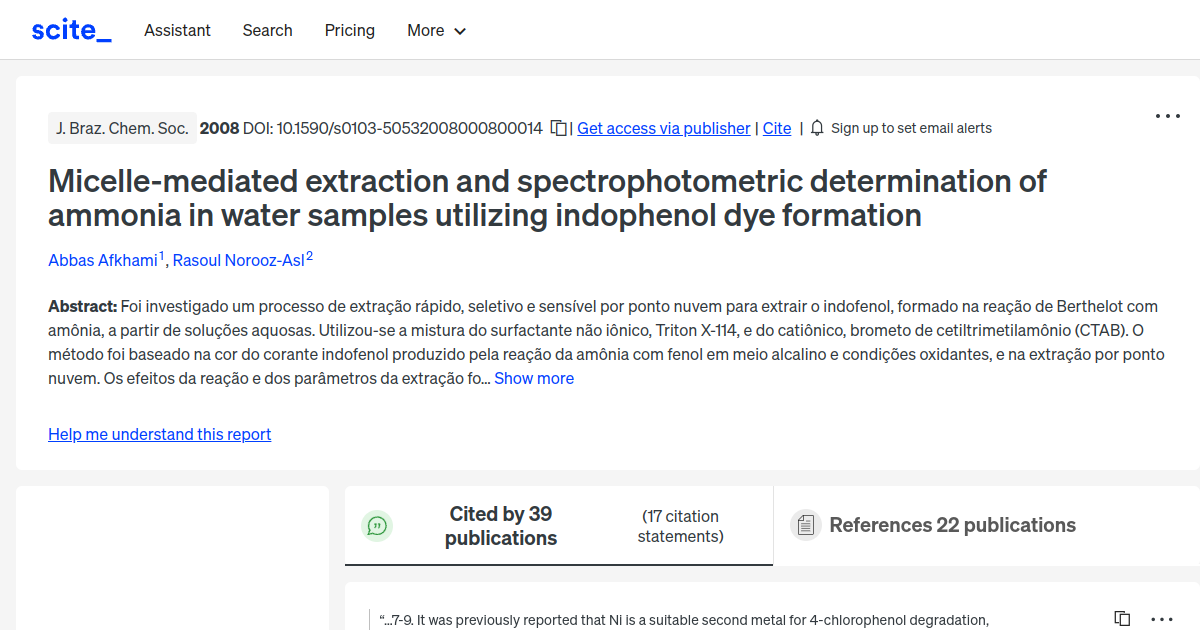Click the green citation statements icon
1200x630 pixels.
[x=377, y=525]
